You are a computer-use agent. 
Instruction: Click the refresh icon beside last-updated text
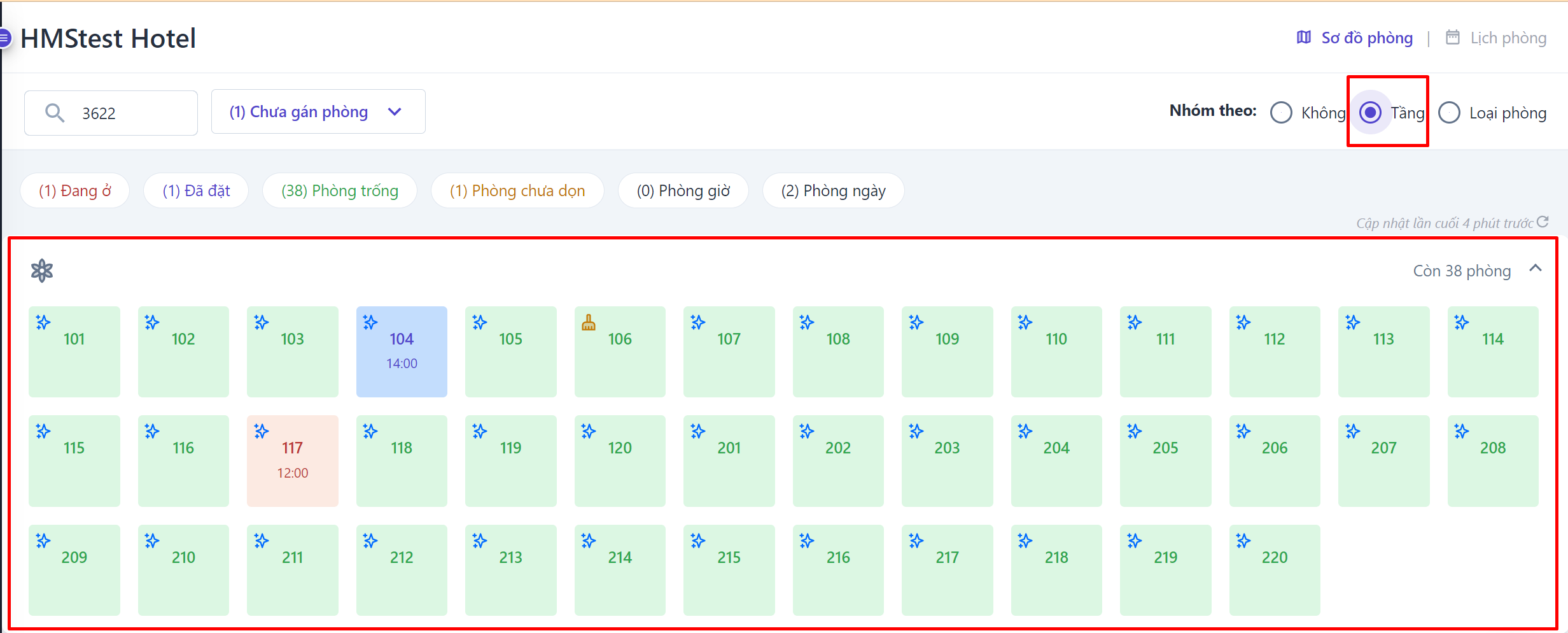[1543, 222]
